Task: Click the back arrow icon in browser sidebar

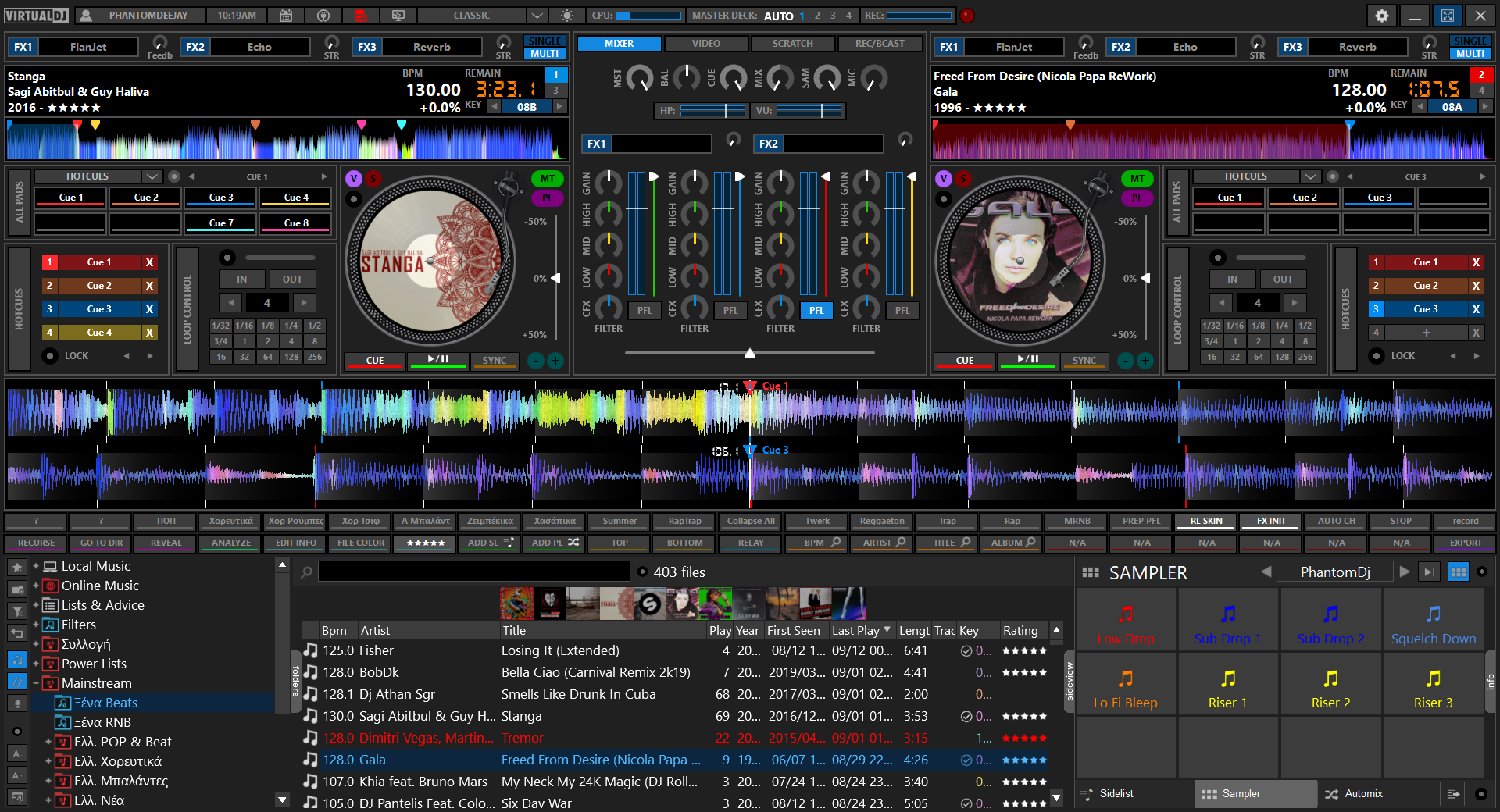Action: tap(17, 632)
